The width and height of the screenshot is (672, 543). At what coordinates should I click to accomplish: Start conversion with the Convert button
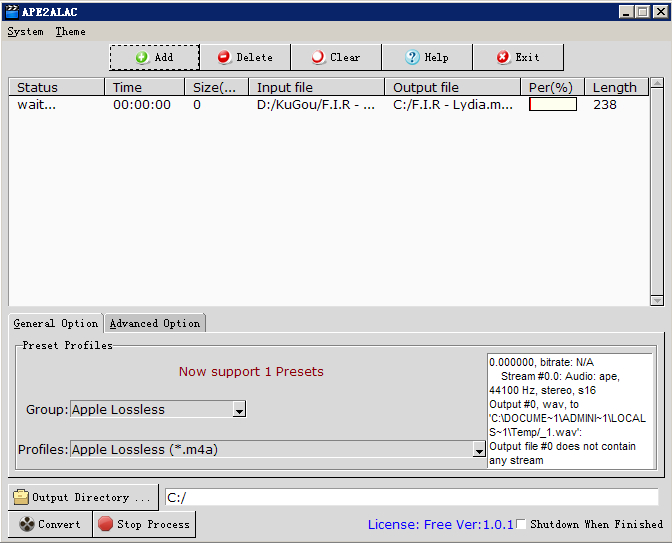(50, 524)
